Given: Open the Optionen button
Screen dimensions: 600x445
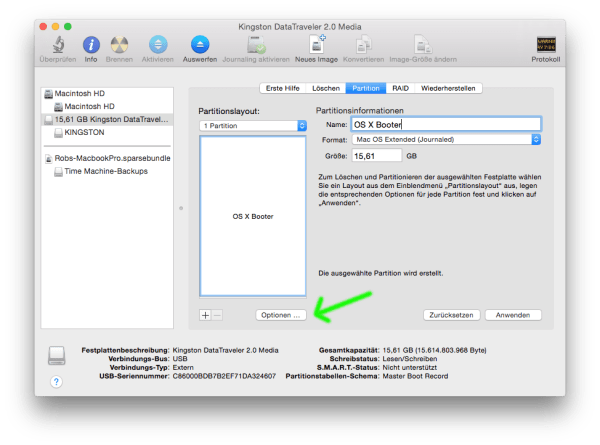Looking at the screenshot, I should [x=281, y=315].
